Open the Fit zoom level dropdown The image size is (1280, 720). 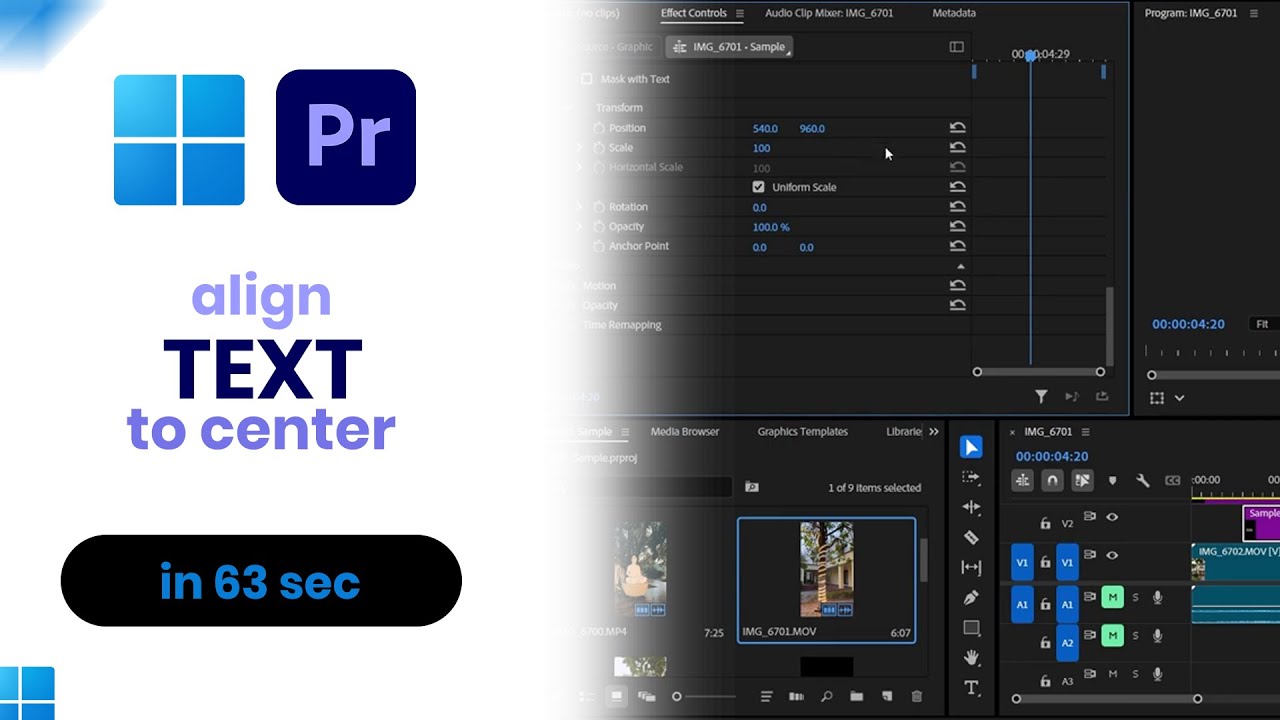click(x=1264, y=324)
